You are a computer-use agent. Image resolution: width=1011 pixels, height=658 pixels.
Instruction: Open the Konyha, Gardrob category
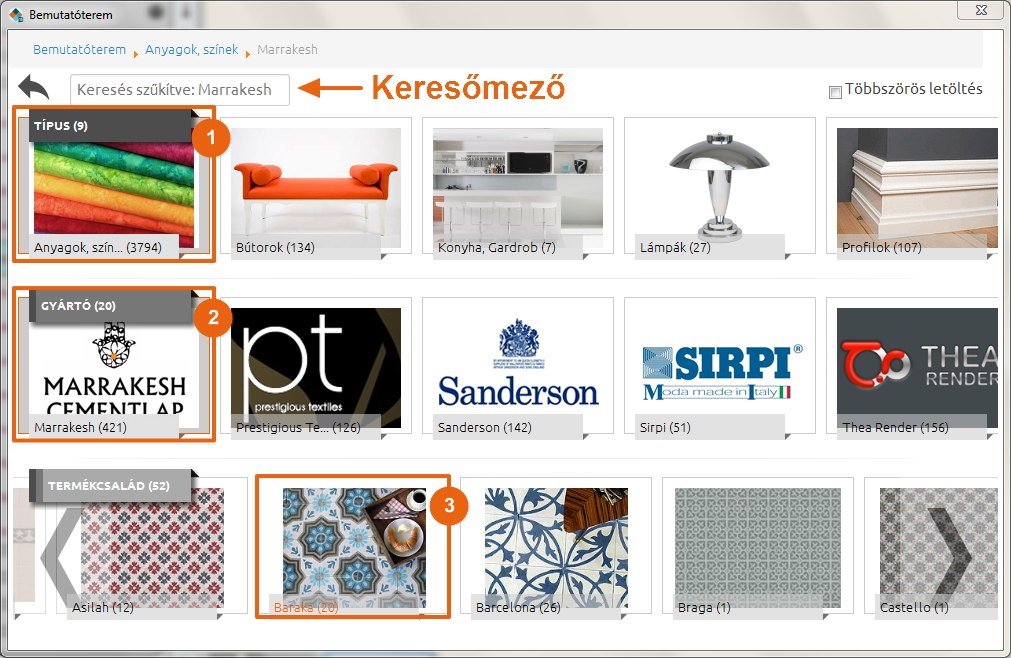pos(518,188)
